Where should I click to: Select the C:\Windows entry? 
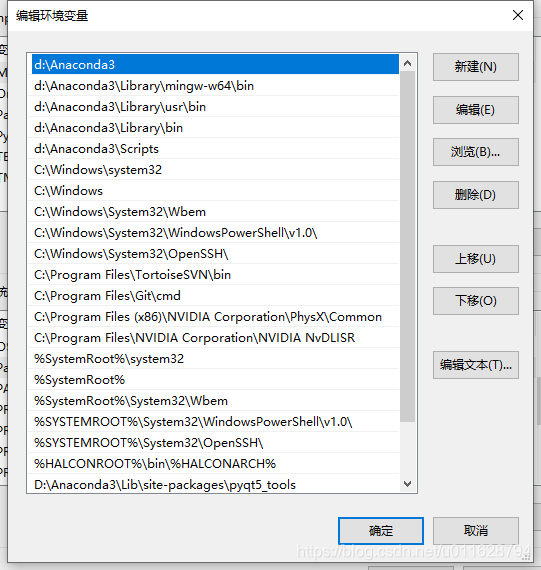point(215,191)
